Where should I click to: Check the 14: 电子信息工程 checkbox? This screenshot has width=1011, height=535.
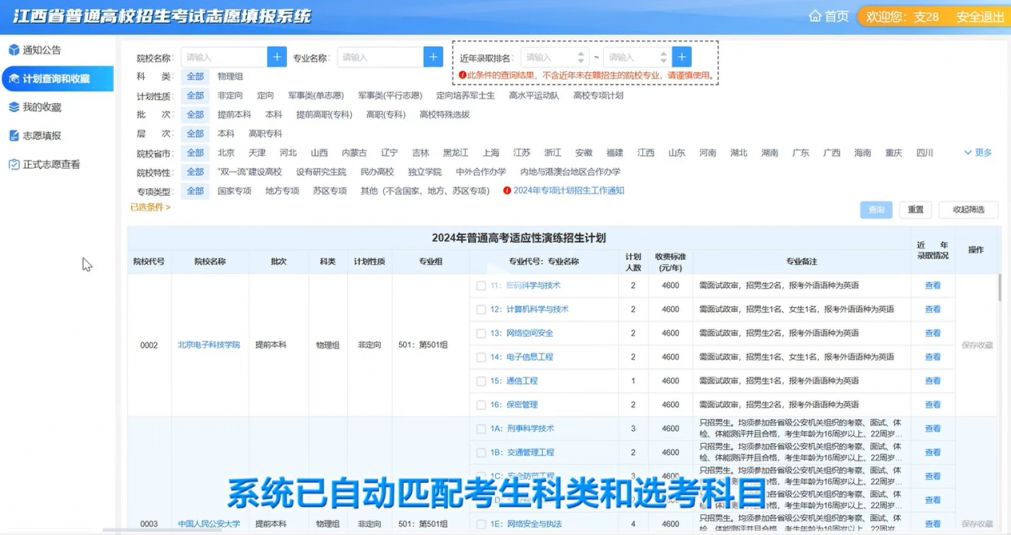point(481,357)
